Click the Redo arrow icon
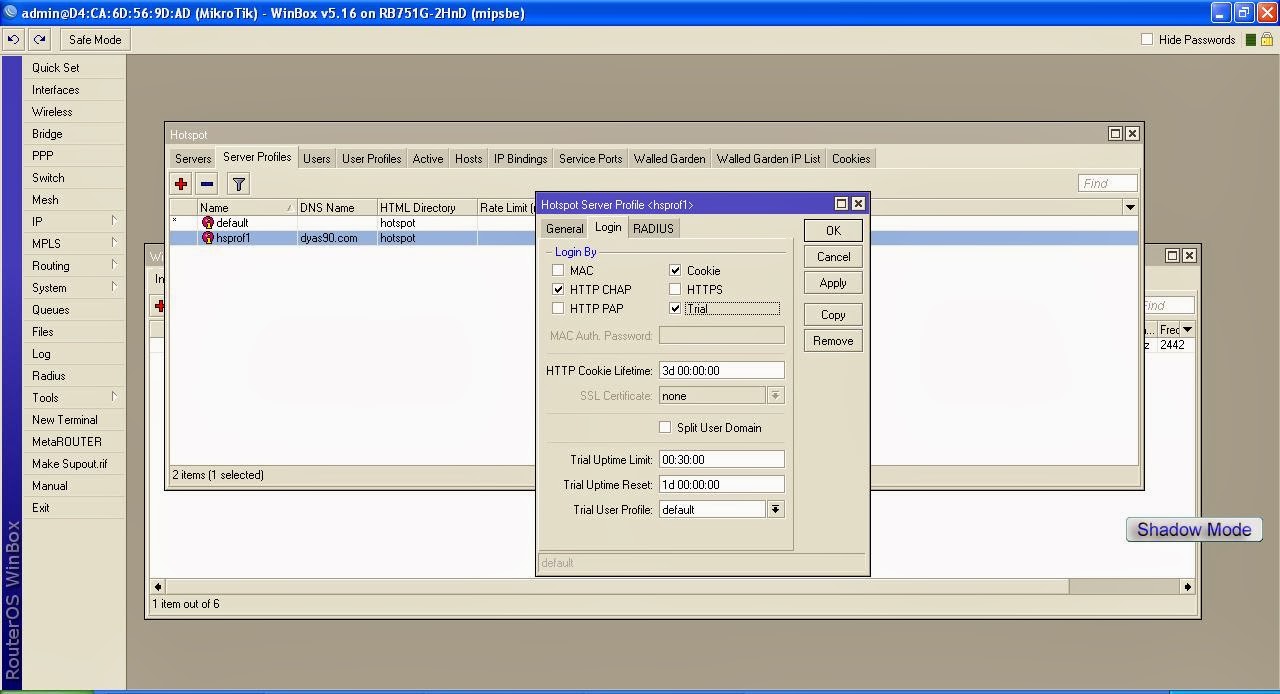 click(39, 40)
